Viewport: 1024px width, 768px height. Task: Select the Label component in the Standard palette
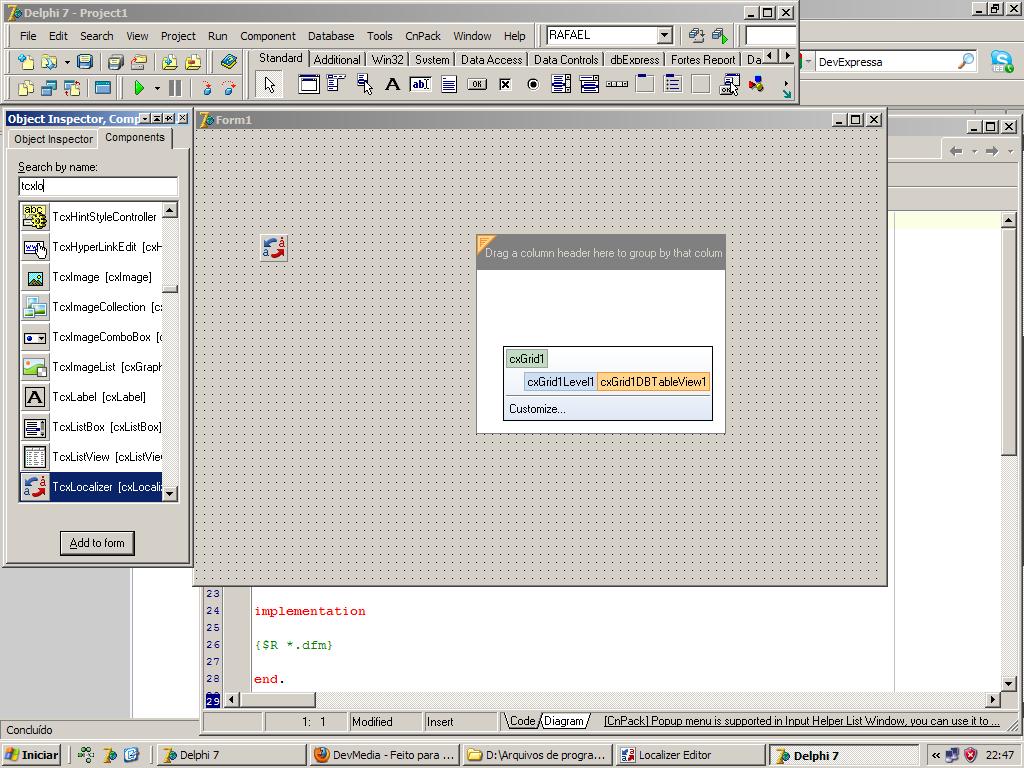[x=392, y=85]
